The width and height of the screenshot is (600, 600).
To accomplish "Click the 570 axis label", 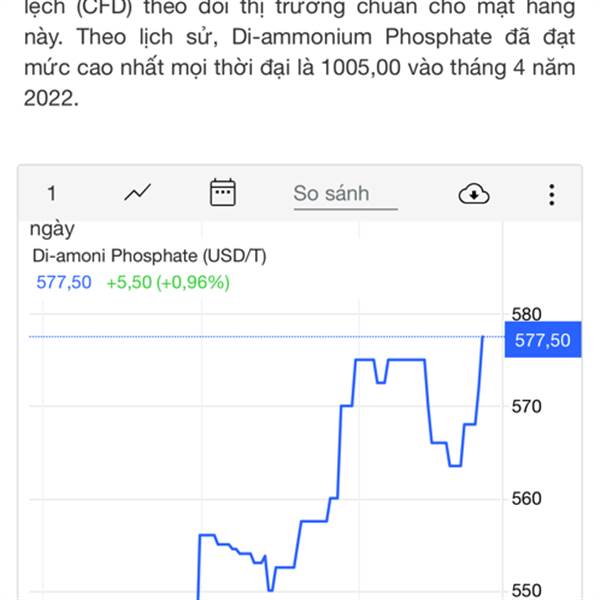I will click(x=526, y=406).
